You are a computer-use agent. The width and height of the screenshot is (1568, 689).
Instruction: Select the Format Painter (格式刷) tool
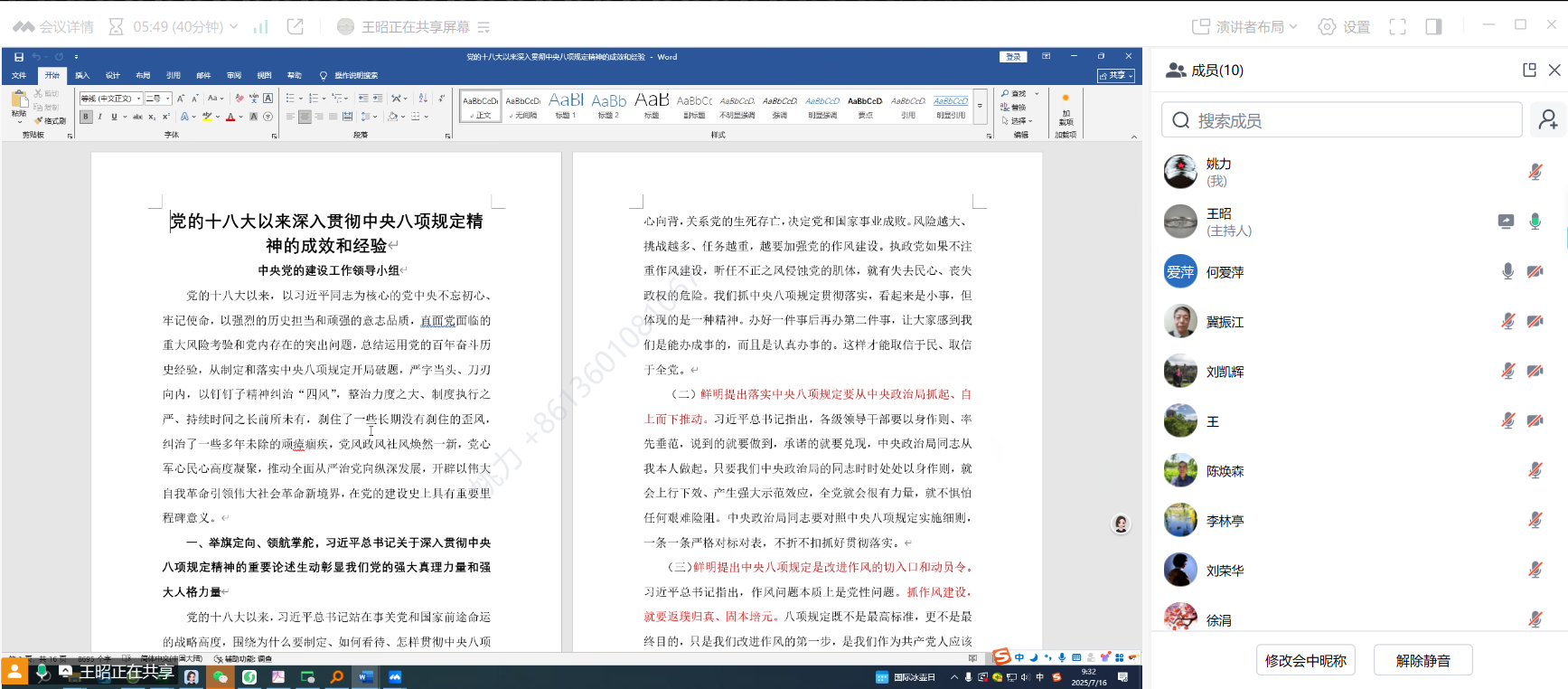(x=52, y=120)
